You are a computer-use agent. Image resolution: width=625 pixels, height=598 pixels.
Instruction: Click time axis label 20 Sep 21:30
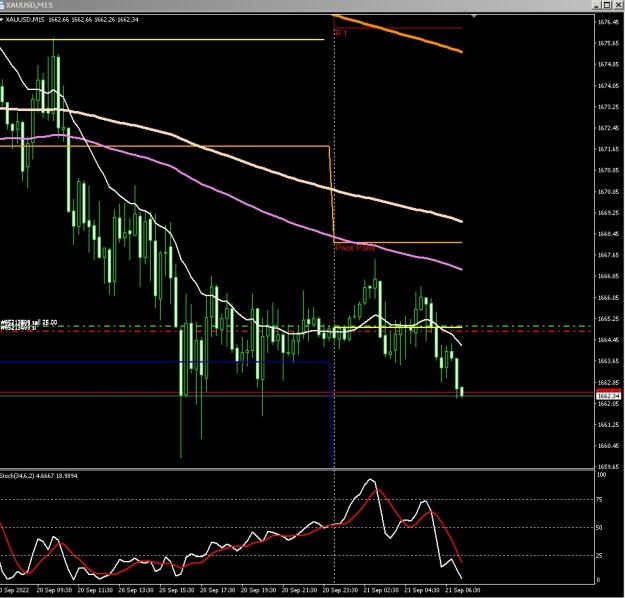[299, 590]
